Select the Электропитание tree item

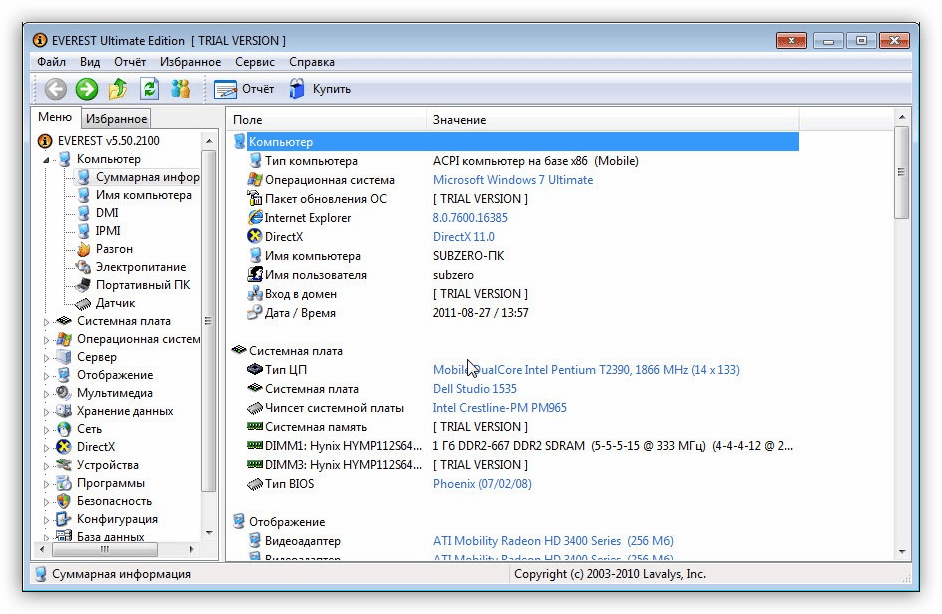tap(140, 267)
